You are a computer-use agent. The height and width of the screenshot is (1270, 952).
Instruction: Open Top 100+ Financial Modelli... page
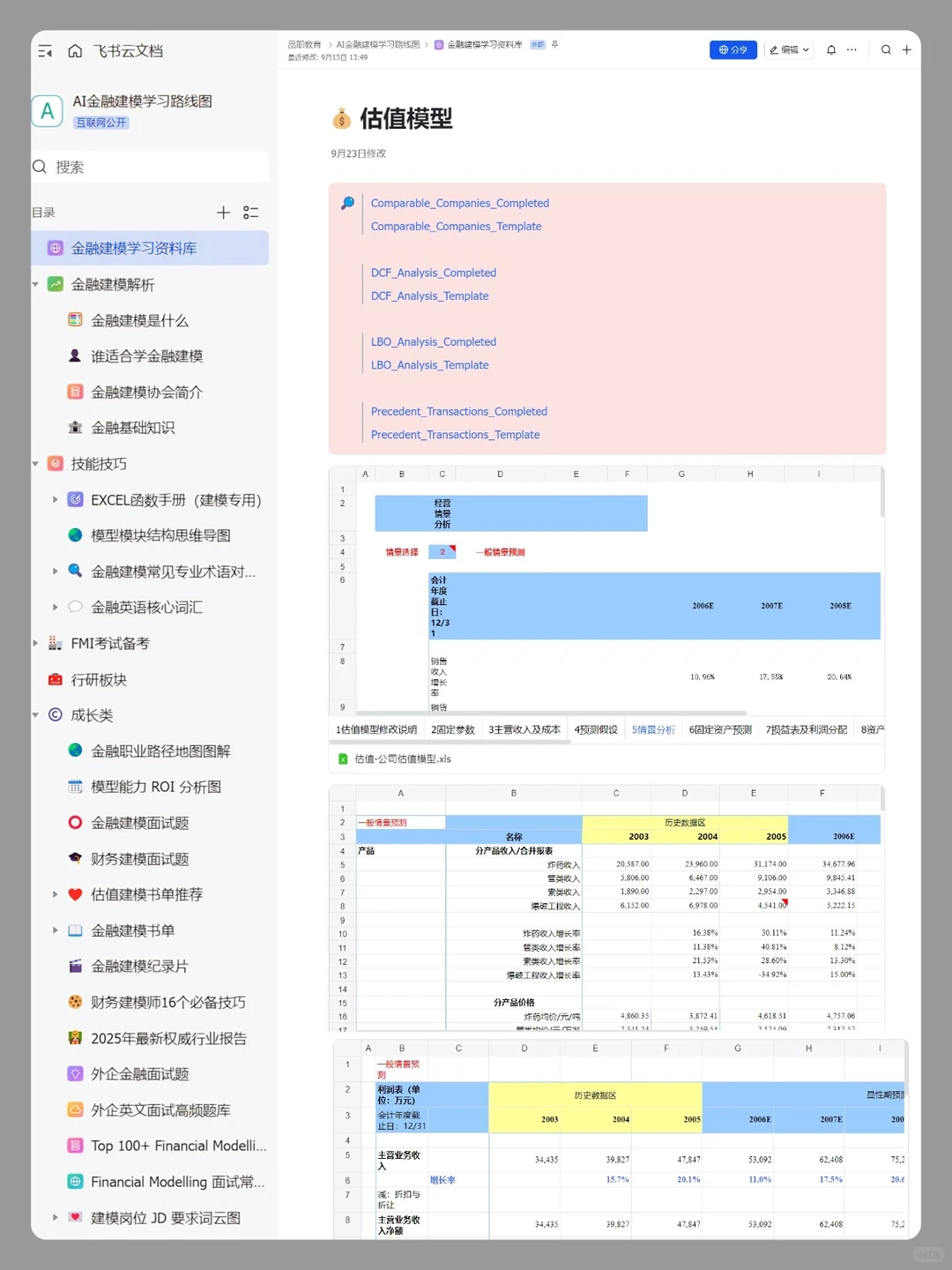(x=179, y=1146)
